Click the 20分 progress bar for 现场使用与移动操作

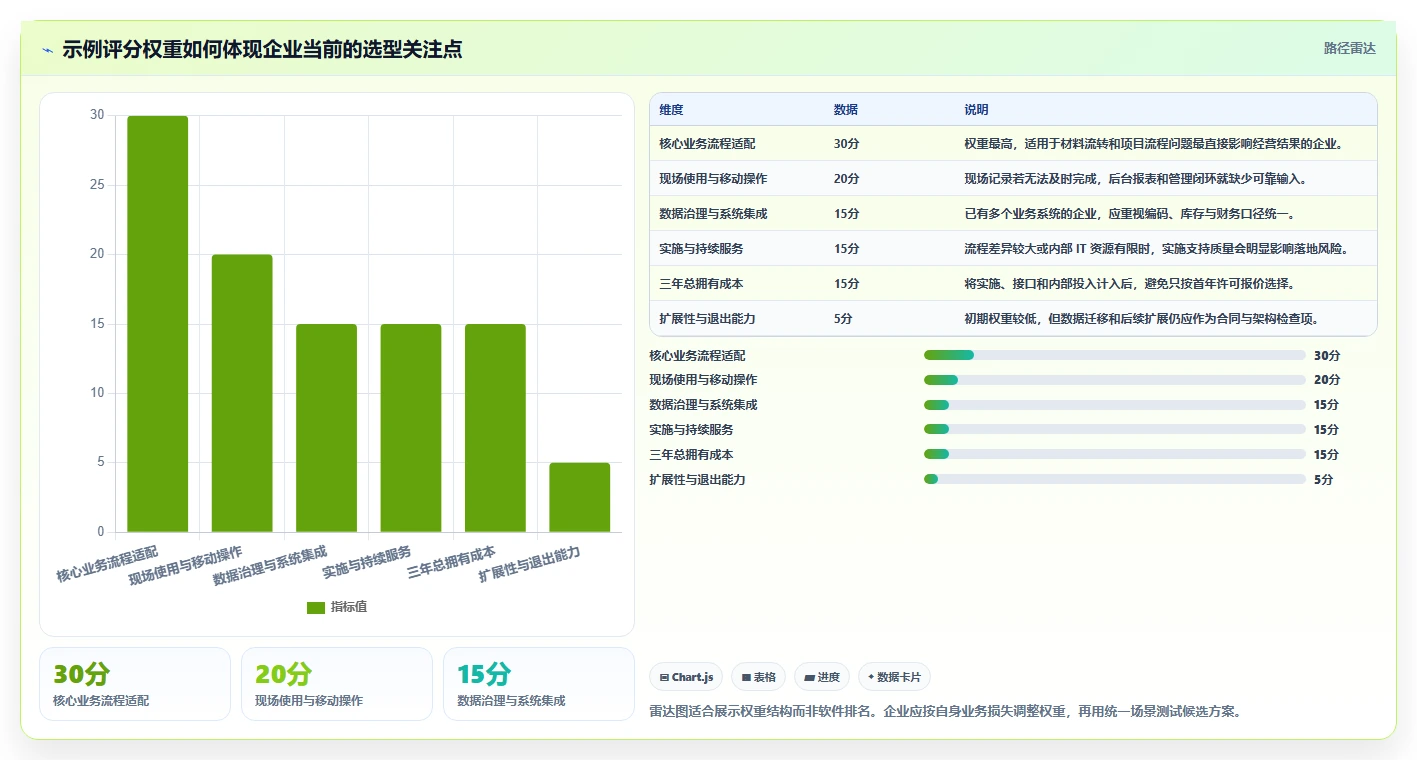(1115, 380)
